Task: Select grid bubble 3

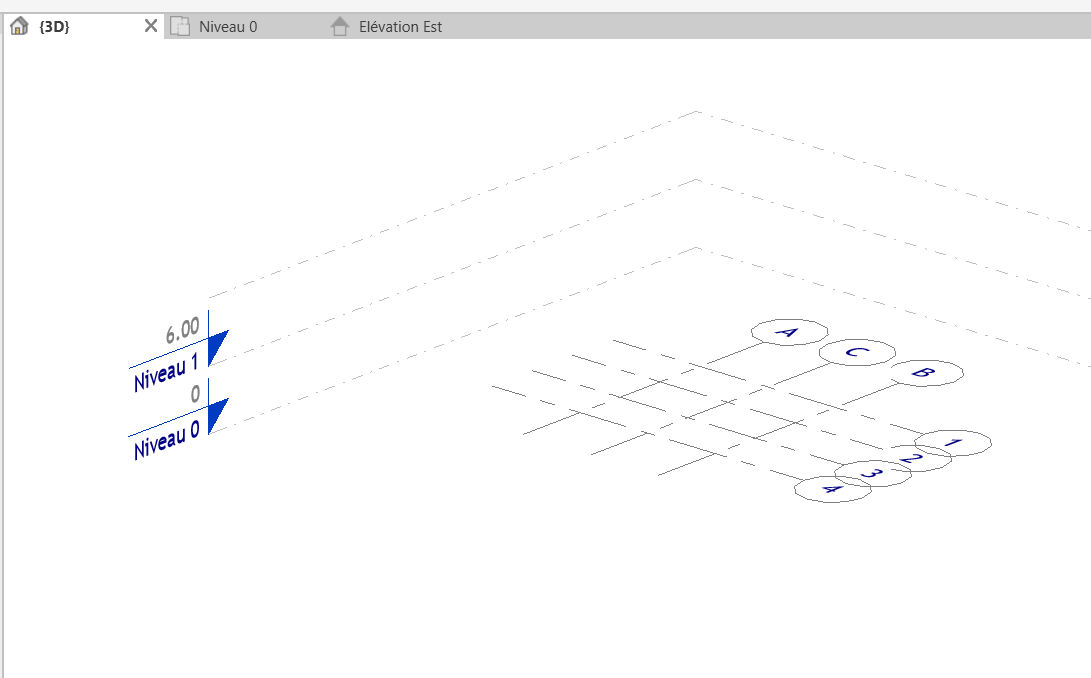Action: click(873, 473)
